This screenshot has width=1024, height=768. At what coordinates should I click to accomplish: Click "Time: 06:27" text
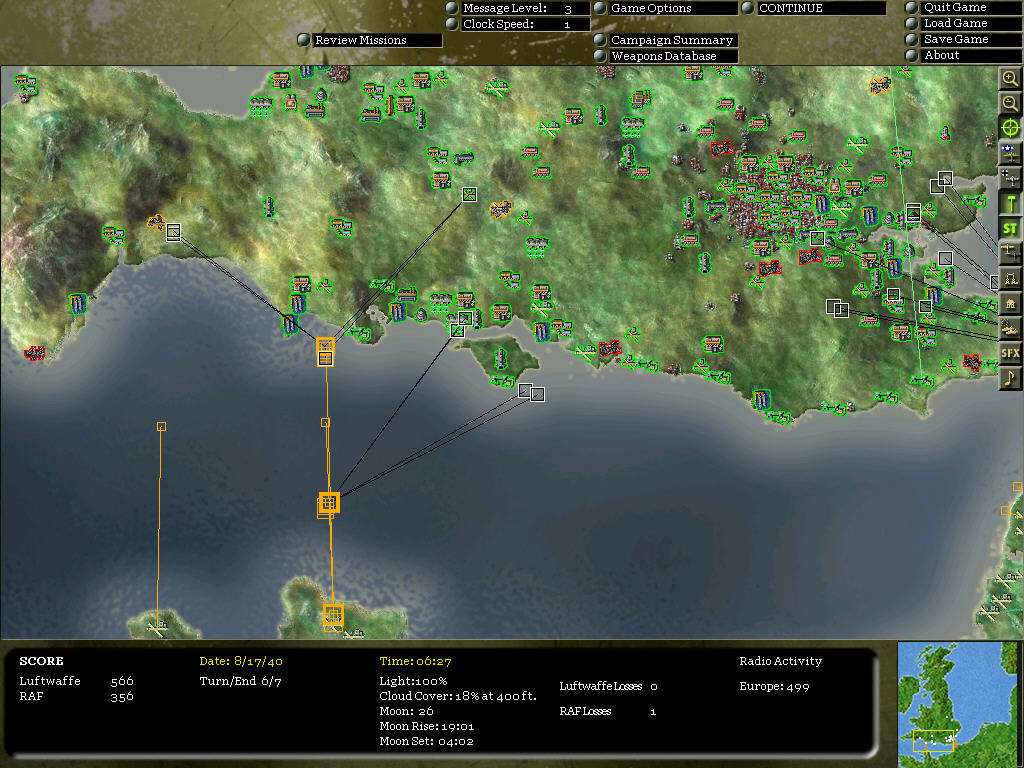point(415,661)
